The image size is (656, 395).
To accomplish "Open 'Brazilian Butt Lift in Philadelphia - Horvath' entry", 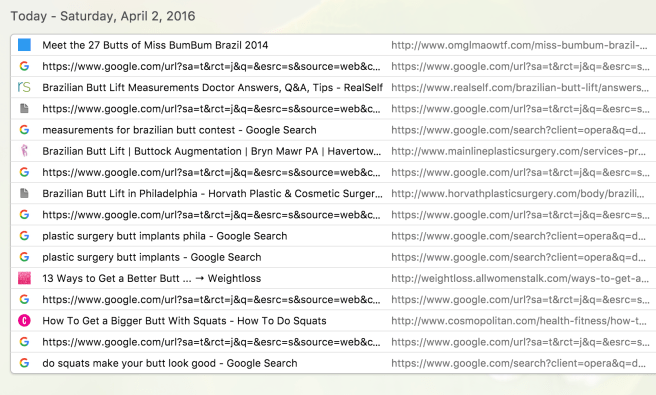I will (x=213, y=193).
